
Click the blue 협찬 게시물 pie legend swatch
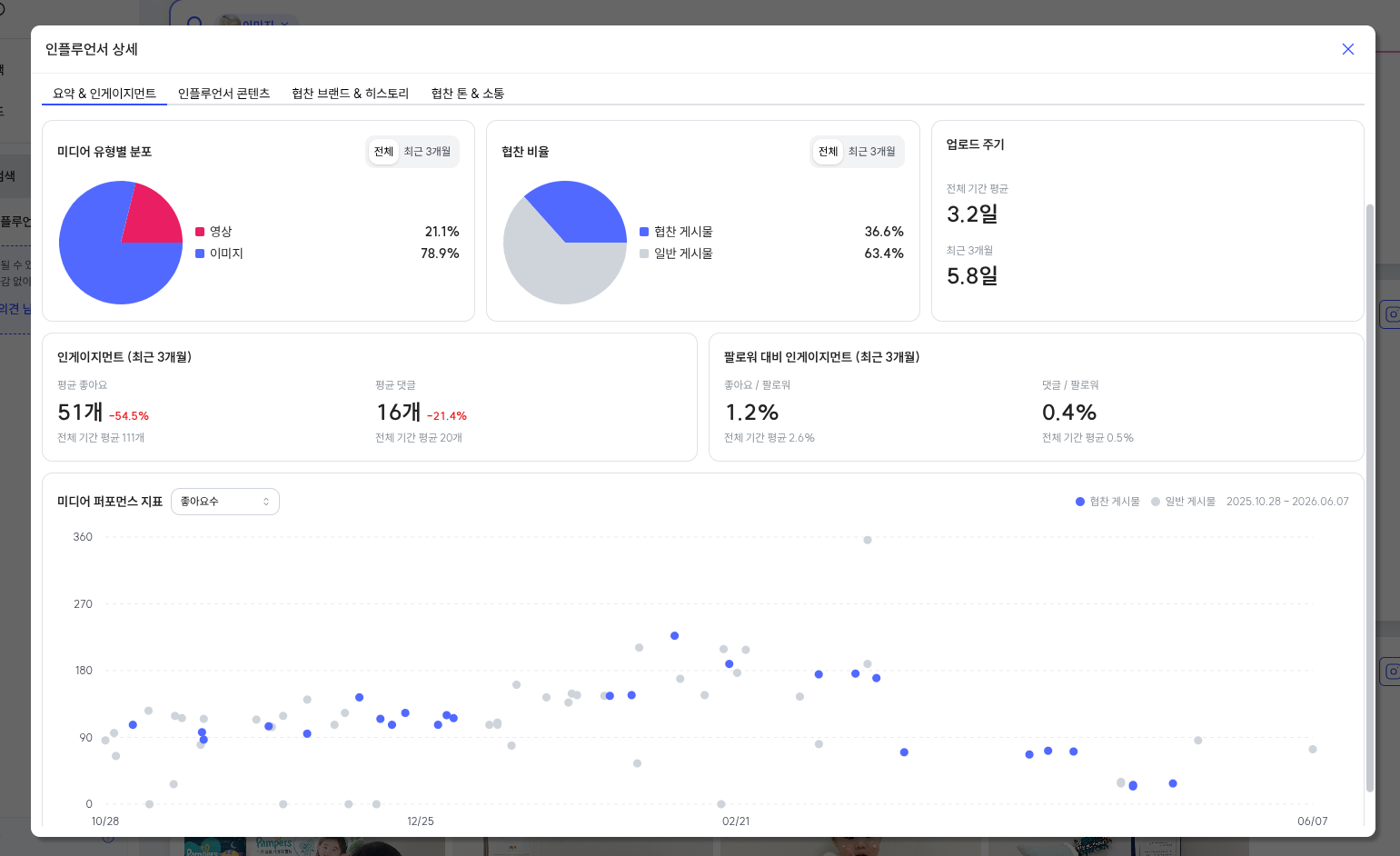pos(644,232)
